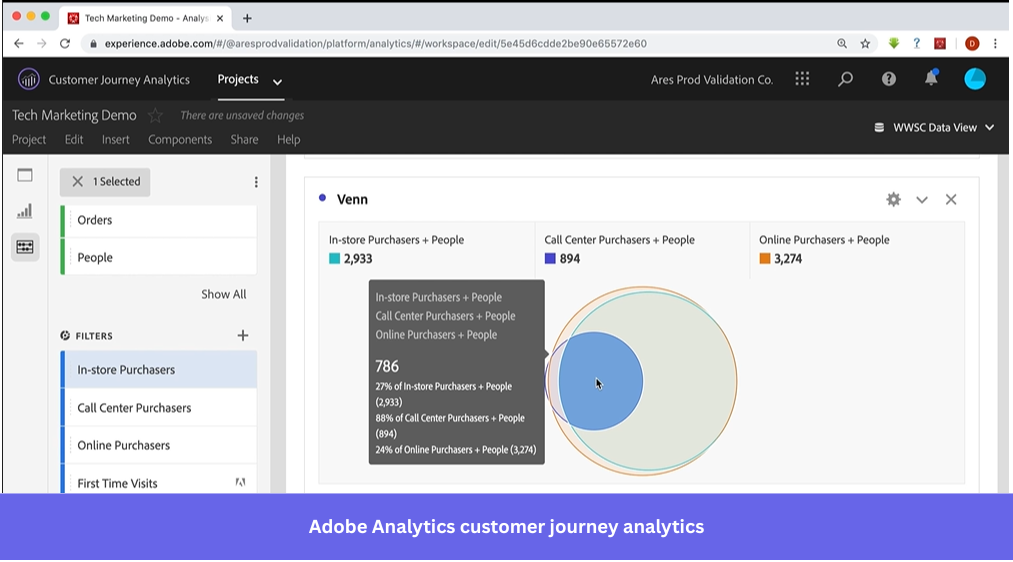Clear the 1 Selected chip
The height and width of the screenshot is (562, 1013).
[x=77, y=182]
